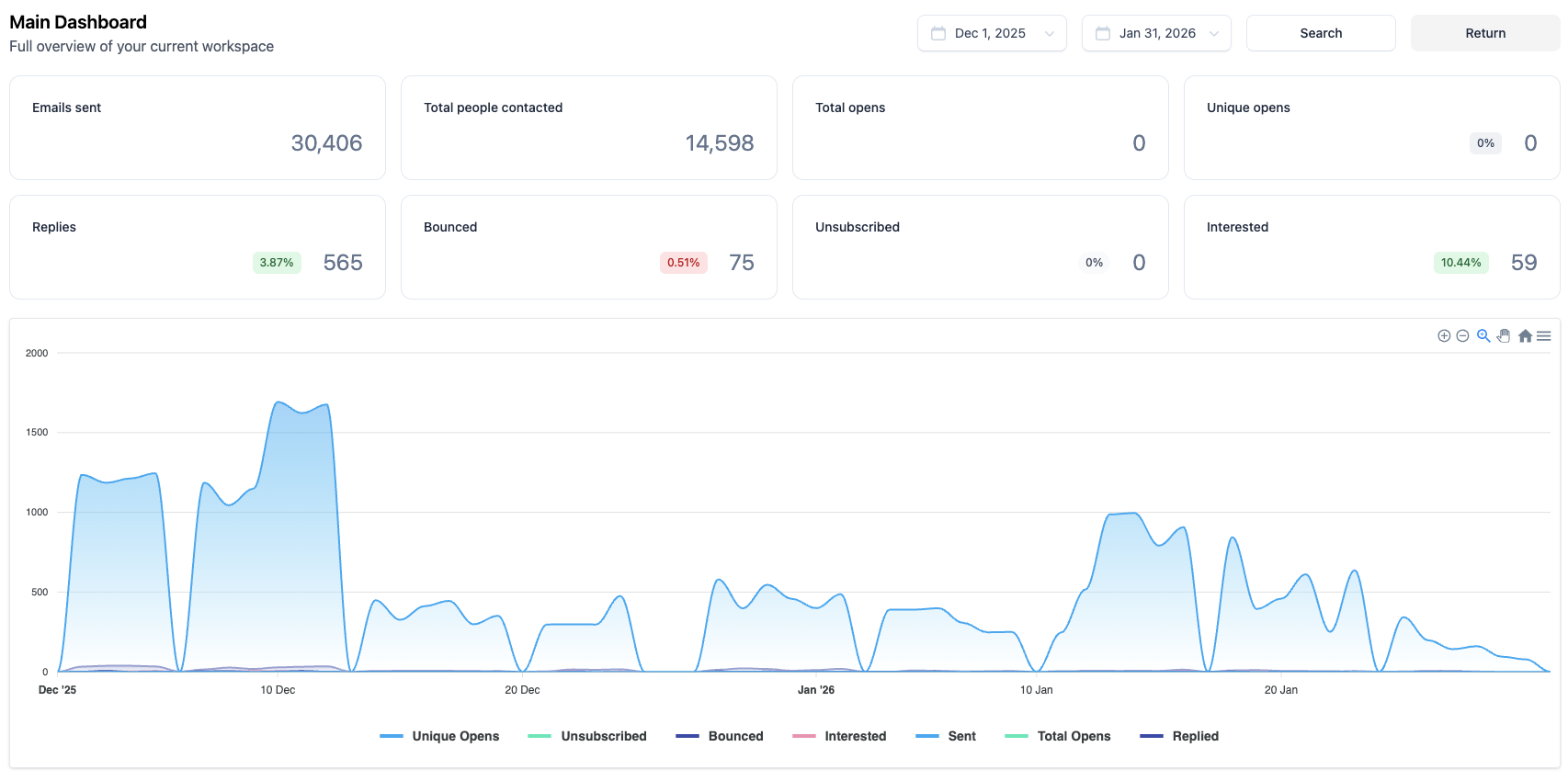Click the Main Dashboard heading
Screen dimensions: 1568x781
point(78,22)
